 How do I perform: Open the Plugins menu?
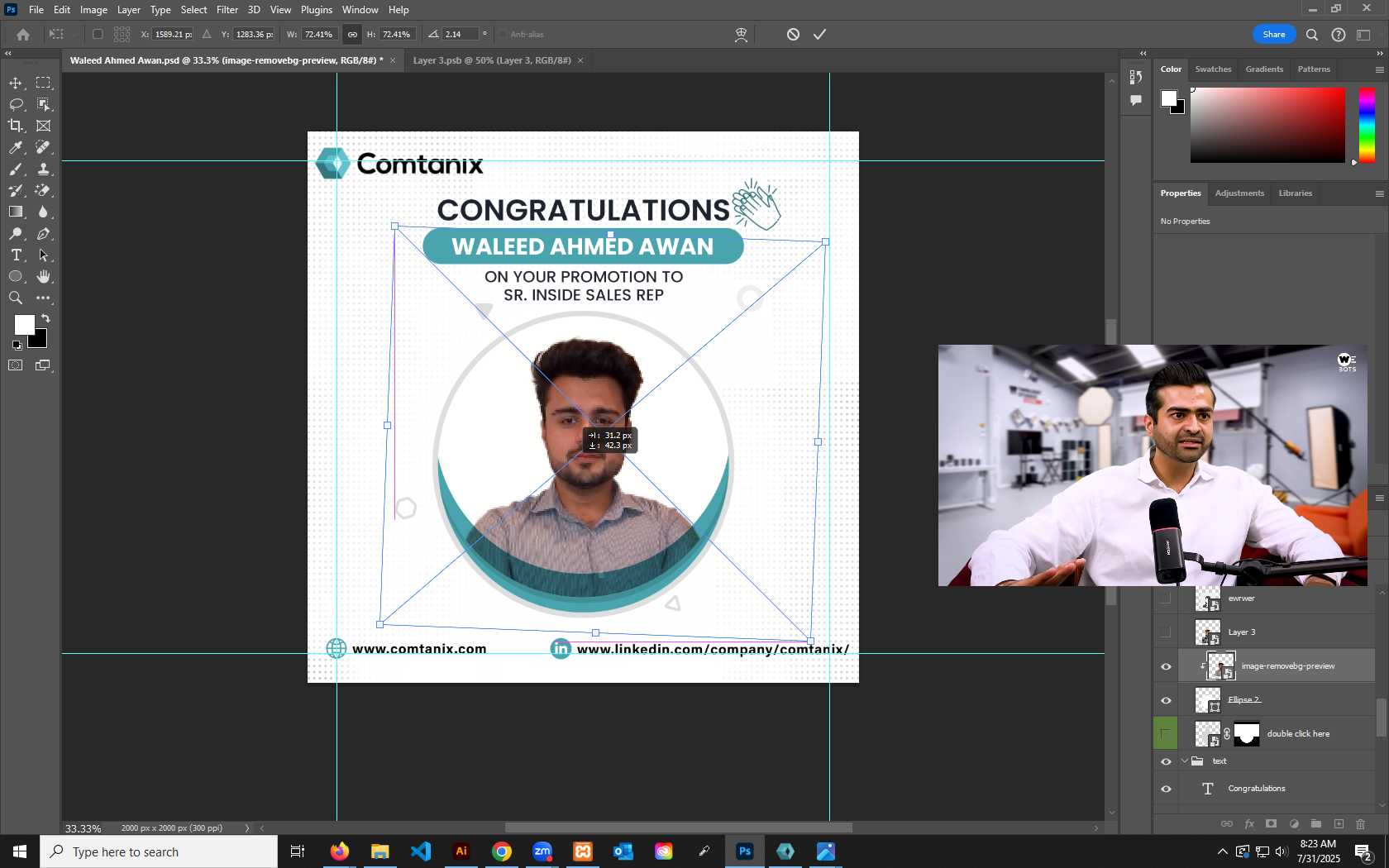[316, 10]
